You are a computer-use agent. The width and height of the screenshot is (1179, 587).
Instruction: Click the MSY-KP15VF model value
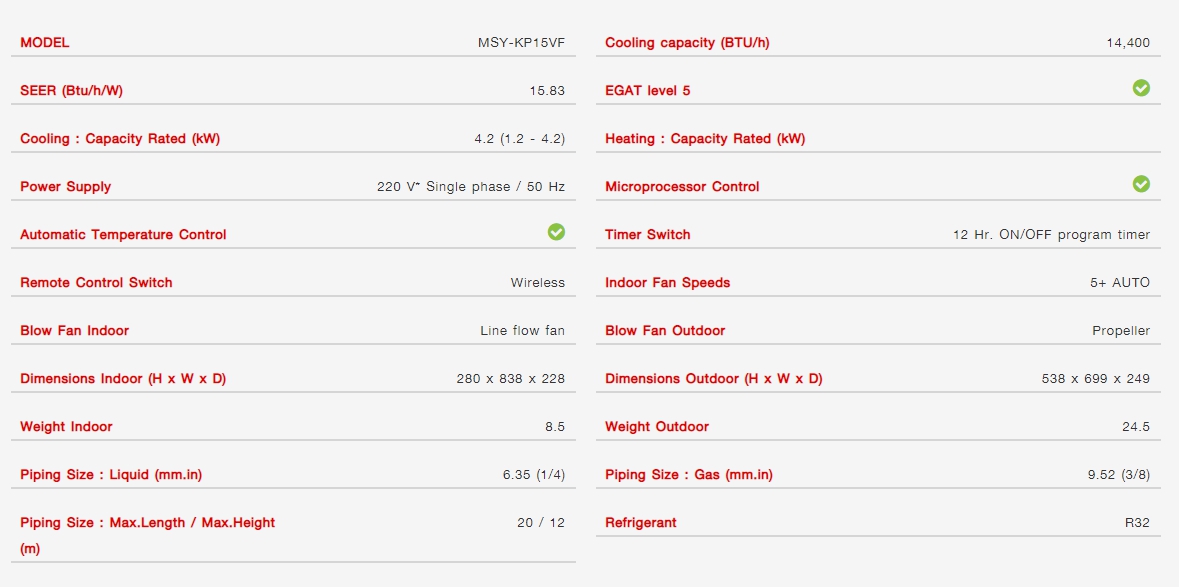[521, 43]
